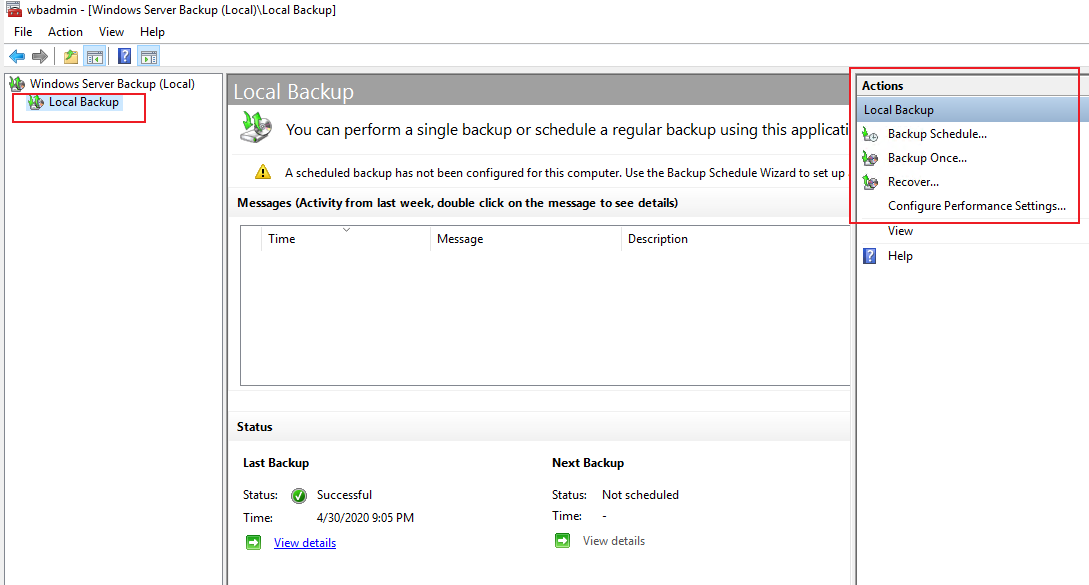The width and height of the screenshot is (1089, 585).
Task: Click the Next Backup heading
Action: 588,463
